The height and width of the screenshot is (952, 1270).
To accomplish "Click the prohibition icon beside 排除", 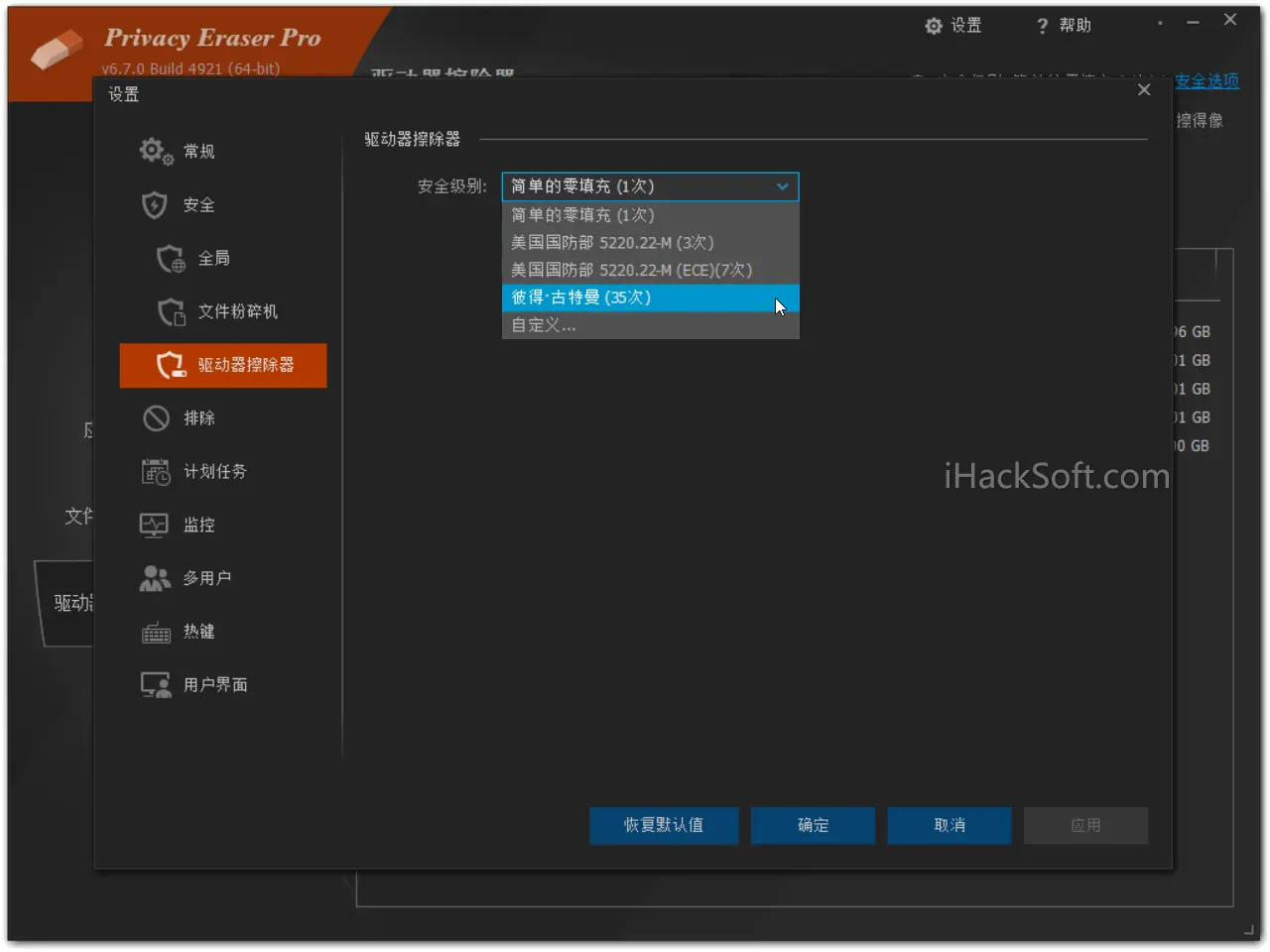I will (156, 418).
